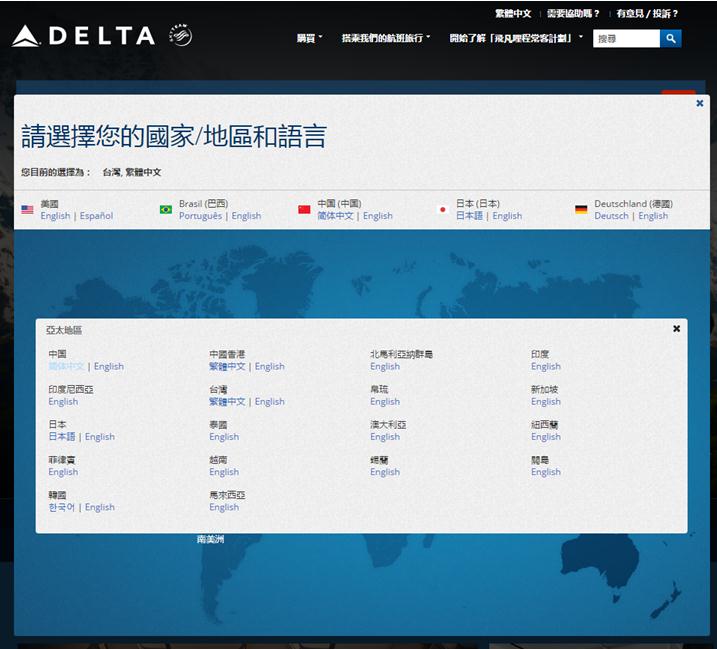Image resolution: width=717 pixels, height=649 pixels.
Task: Expand the 購買 dropdown menu
Action: [x=310, y=38]
